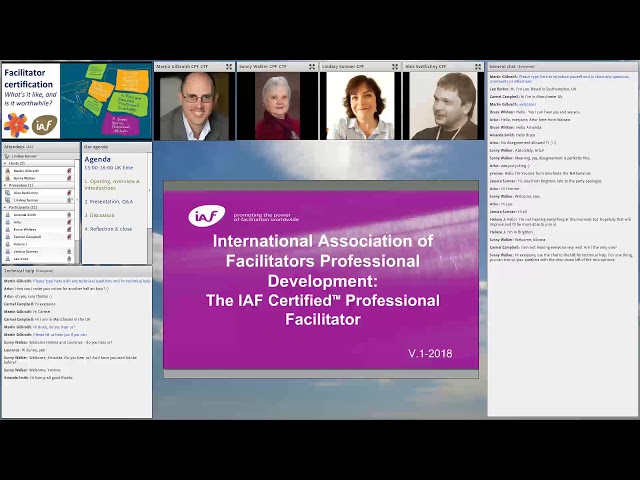
Task: Click status icon beside Lindsay Sumner in Presenters list
Action: [x=69, y=200]
